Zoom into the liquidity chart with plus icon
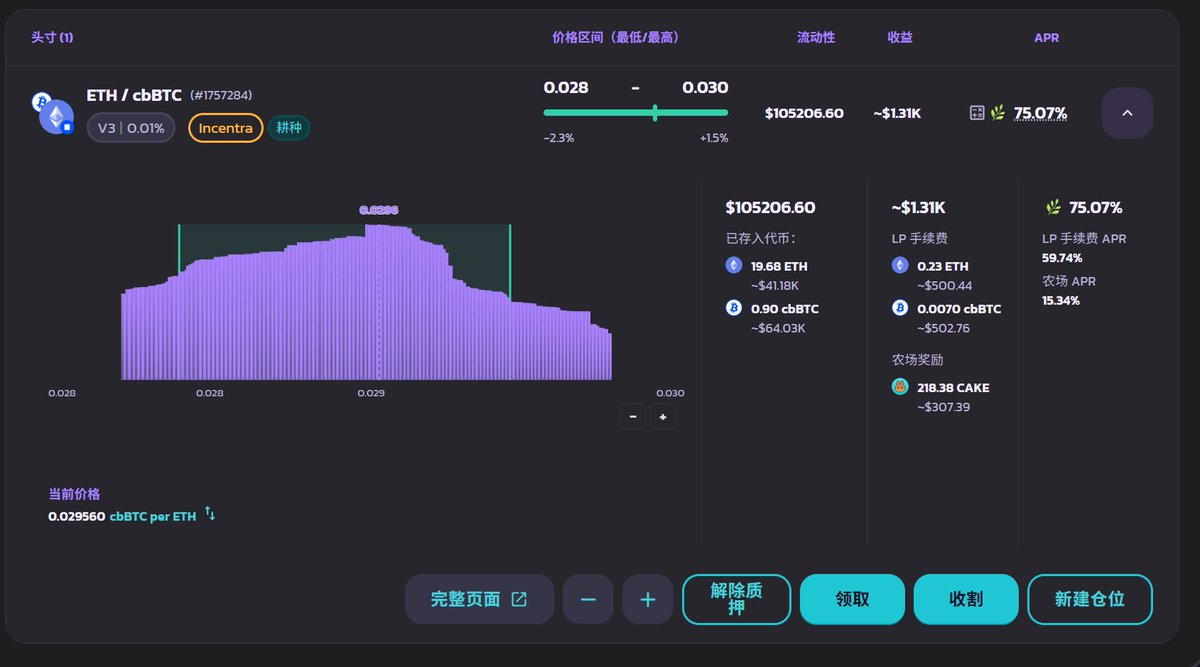This screenshot has height=667, width=1200. (662, 416)
